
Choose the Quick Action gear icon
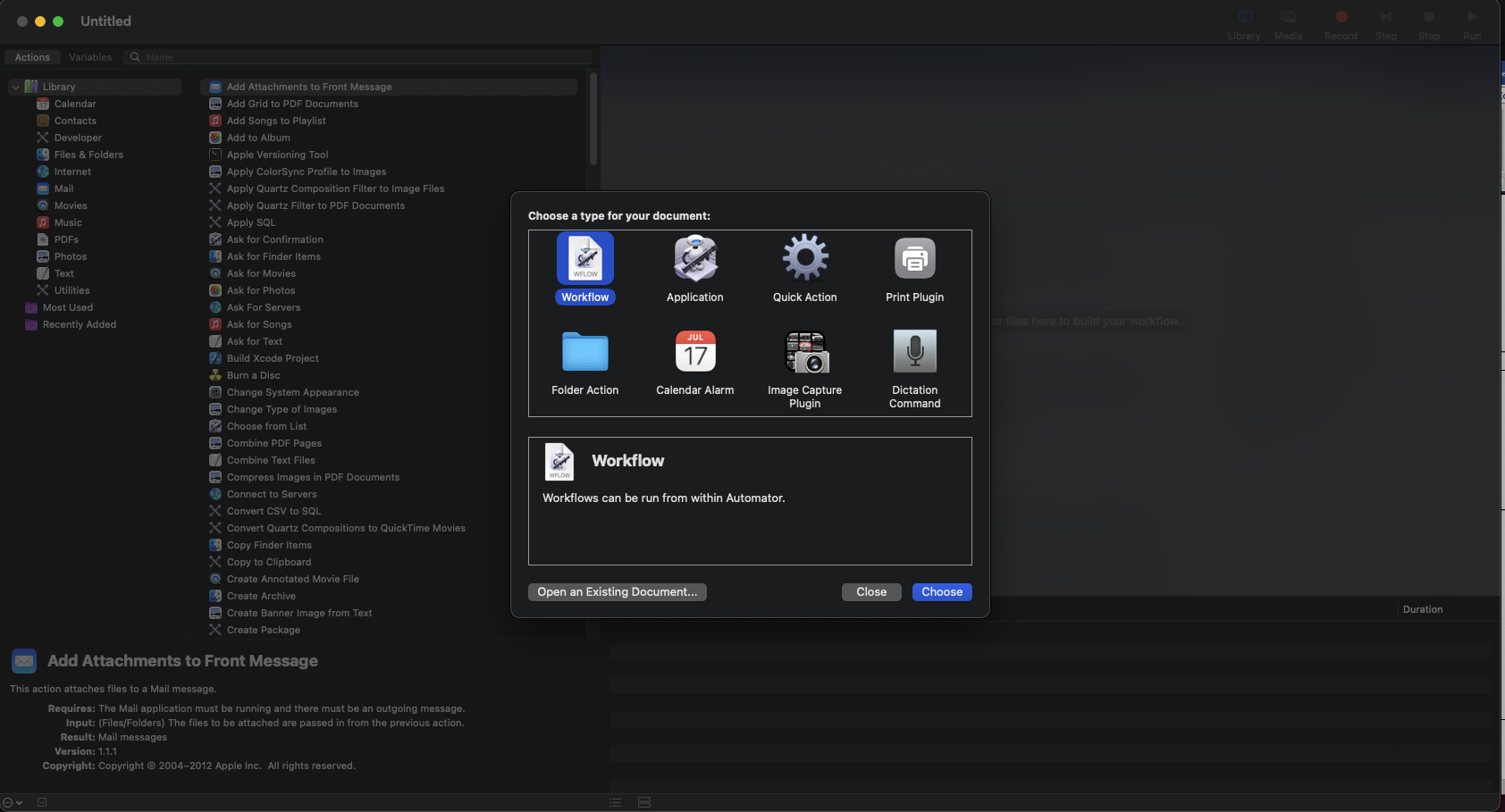click(x=805, y=257)
